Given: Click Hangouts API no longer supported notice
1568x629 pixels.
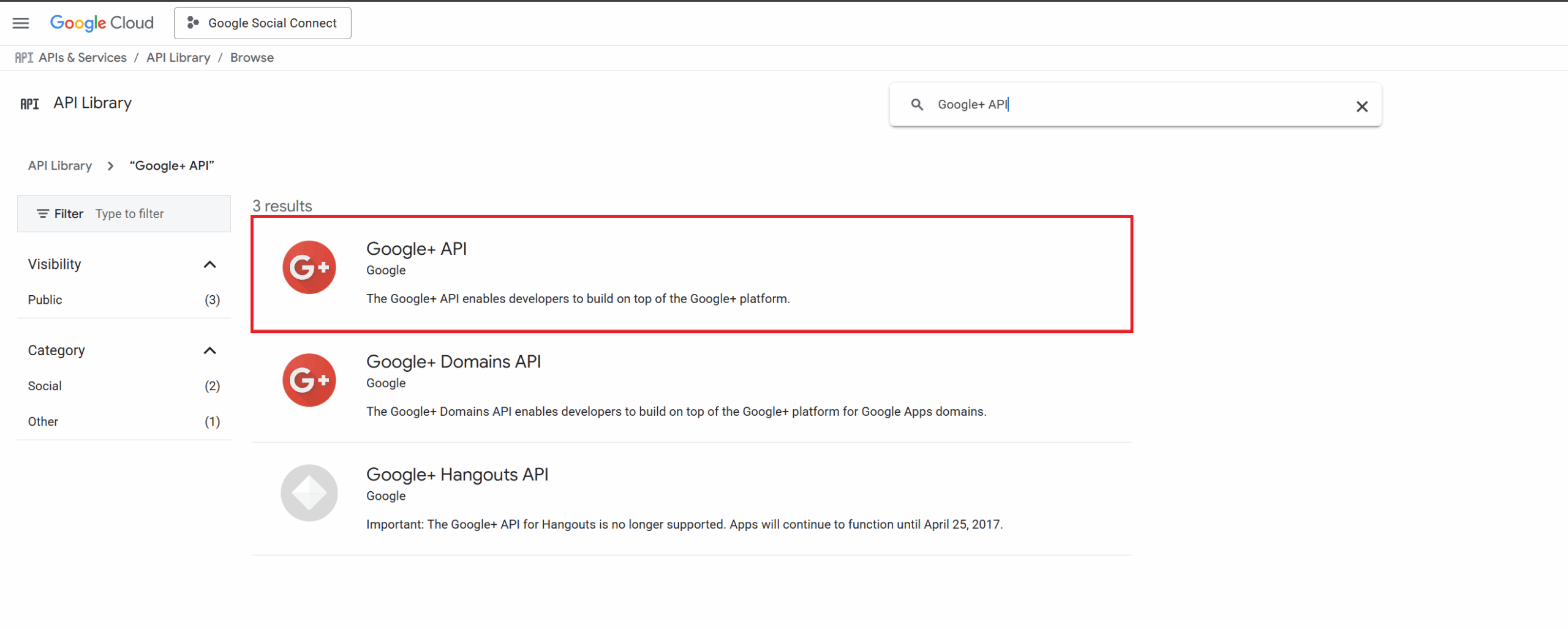Looking at the screenshot, I should (x=684, y=525).
